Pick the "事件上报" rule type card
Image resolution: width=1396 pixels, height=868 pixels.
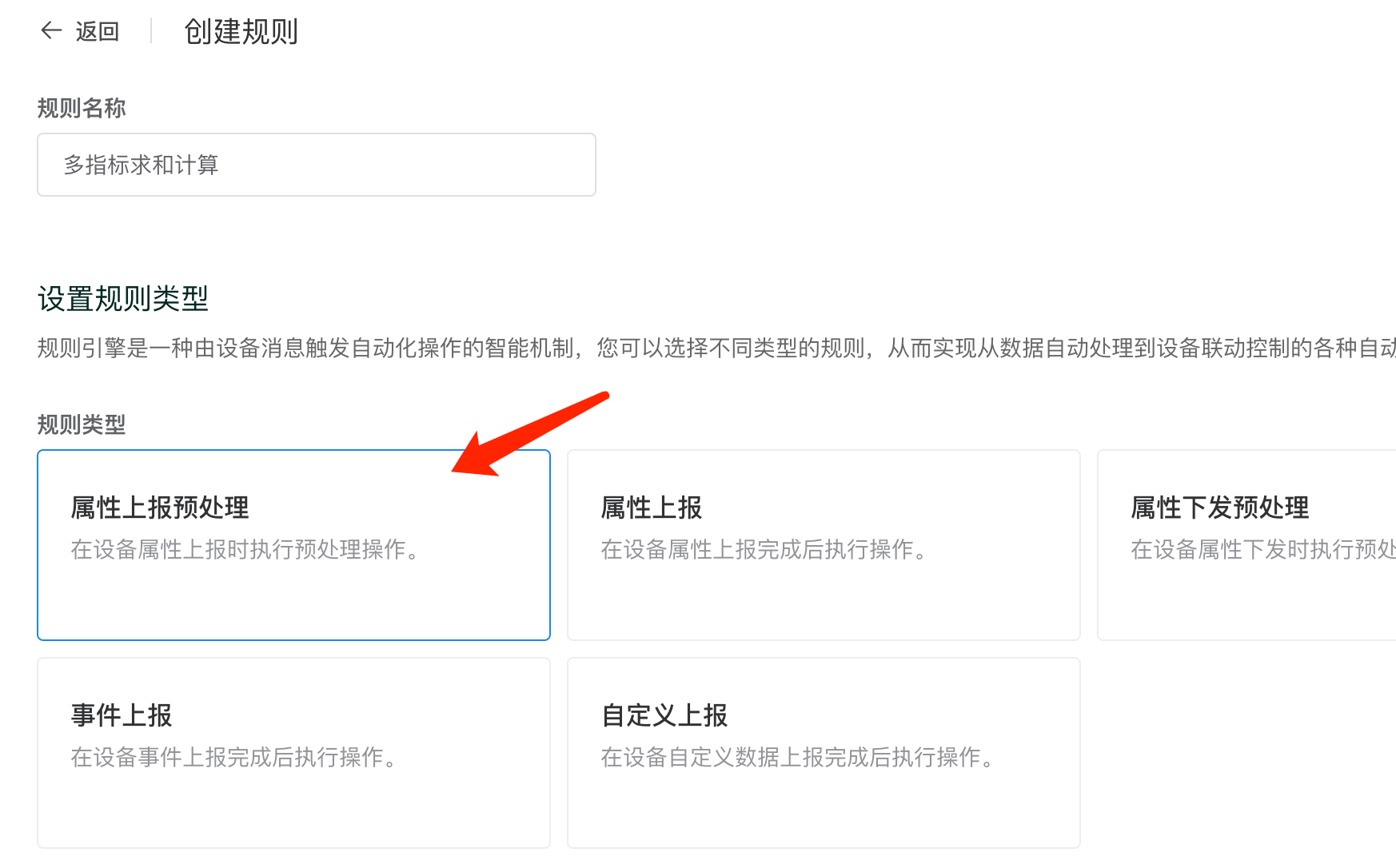293,799
